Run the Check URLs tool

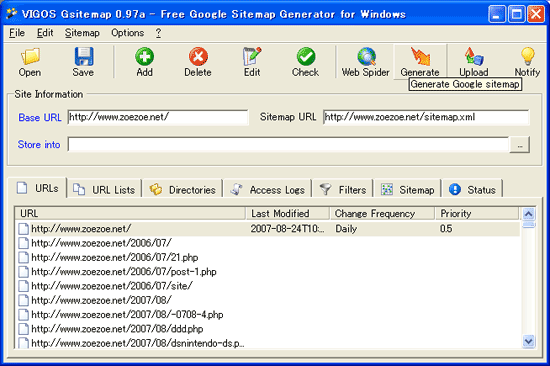pyautogui.click(x=306, y=62)
